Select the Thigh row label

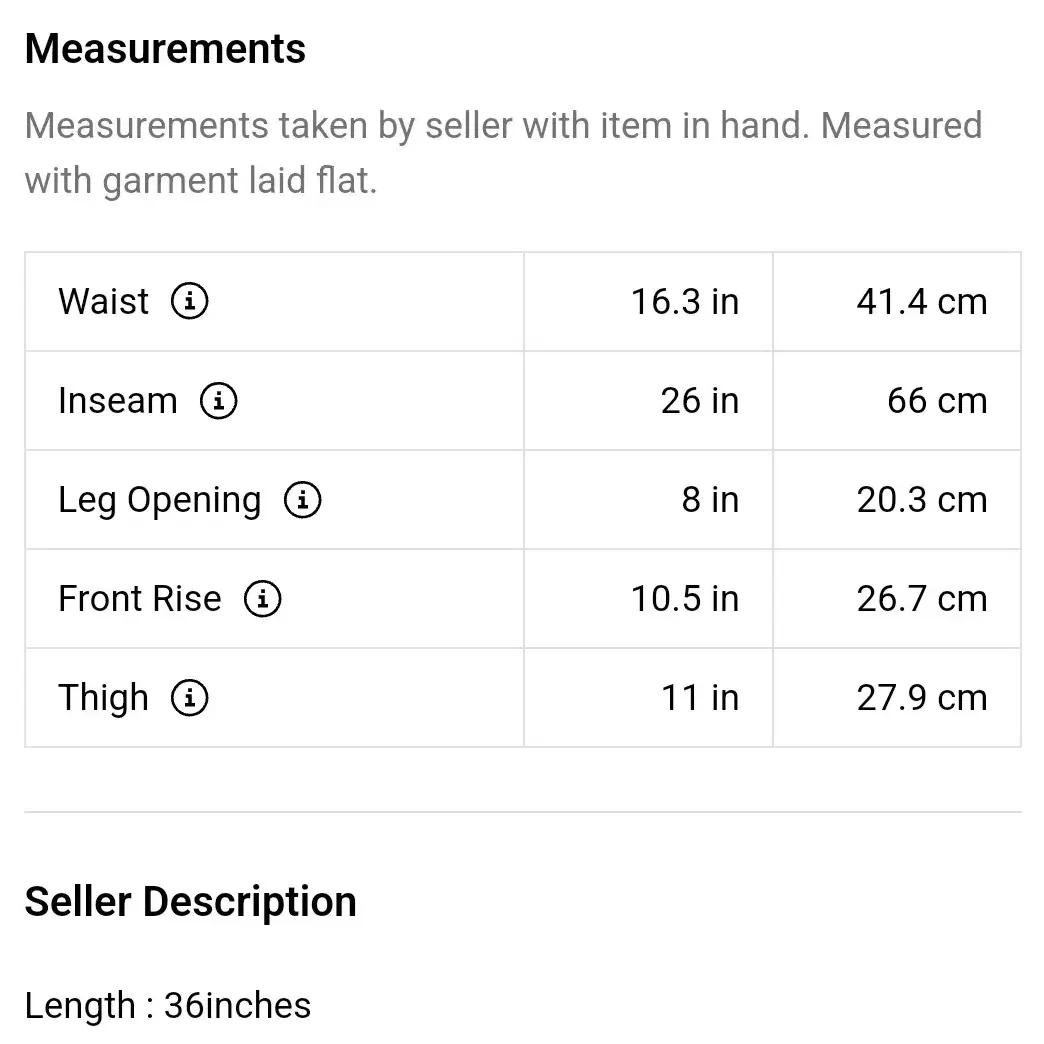click(x=103, y=698)
